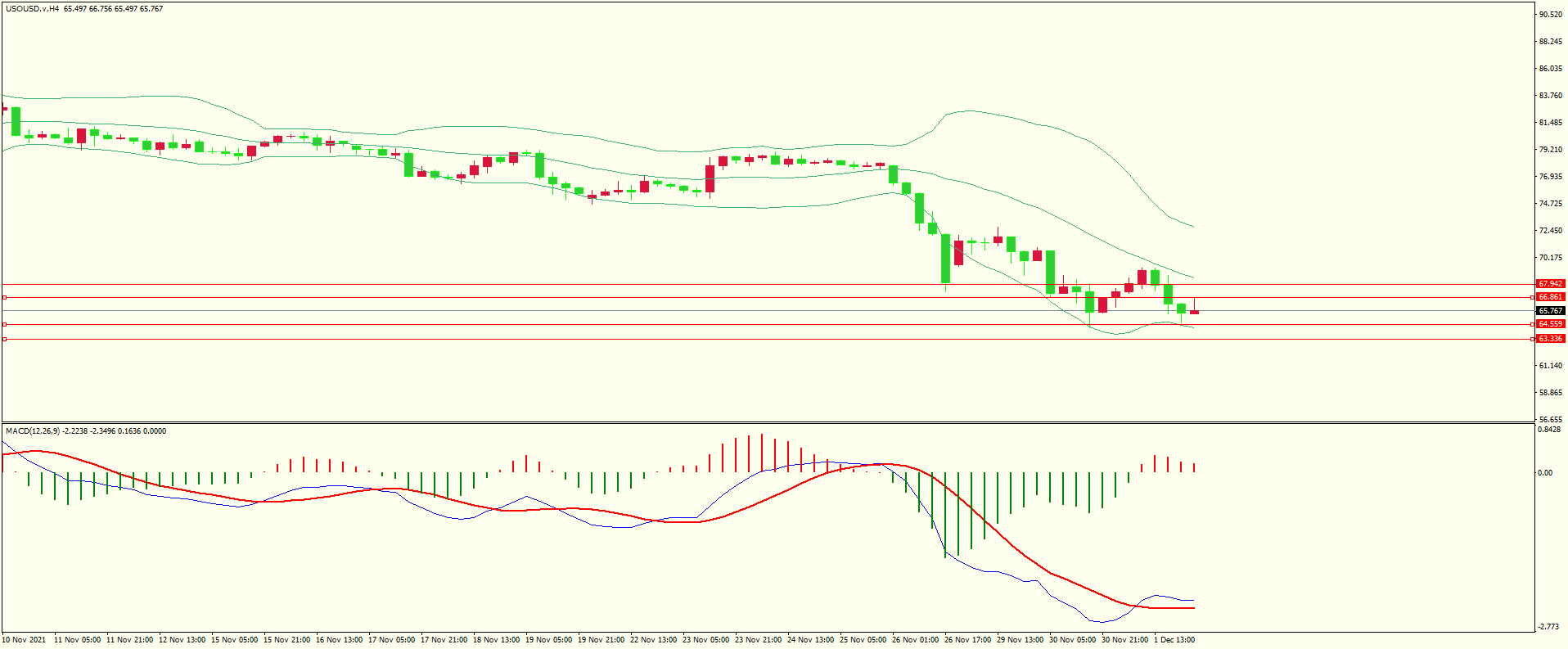Click the 17 Nov 21:00 time label

coord(444,640)
